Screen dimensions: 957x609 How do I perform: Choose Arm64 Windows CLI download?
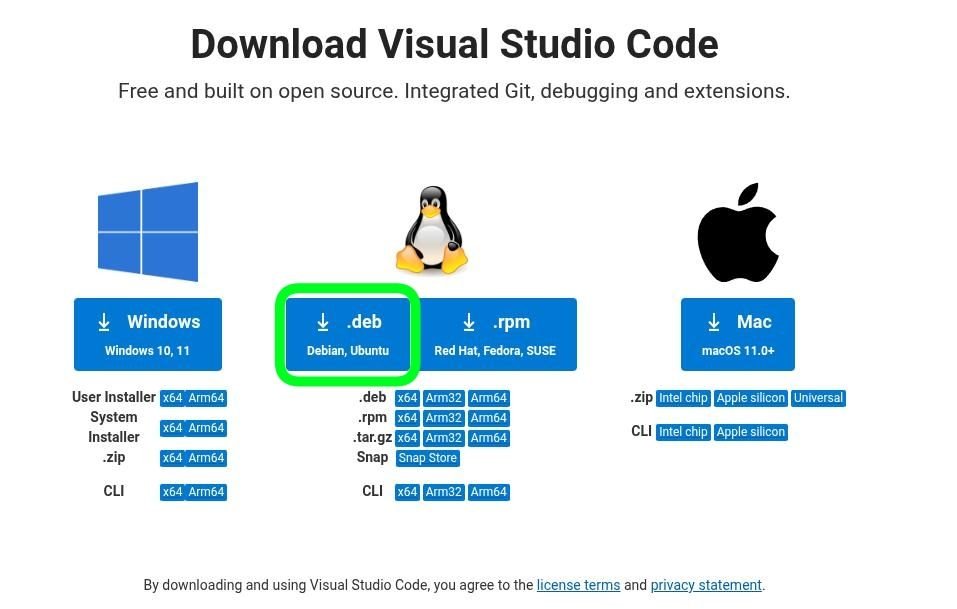[x=206, y=492]
